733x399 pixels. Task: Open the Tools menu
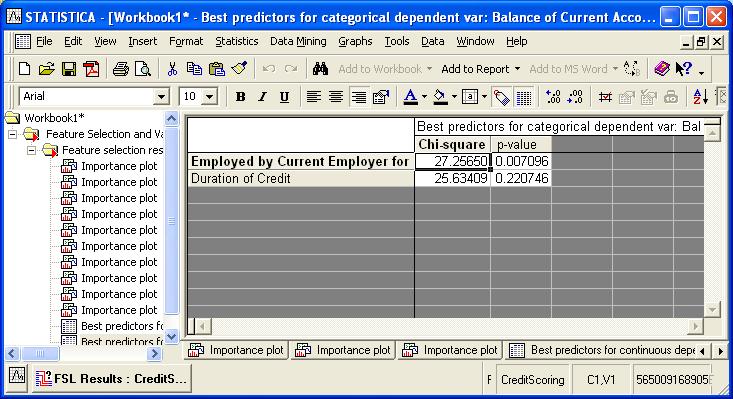tap(397, 41)
